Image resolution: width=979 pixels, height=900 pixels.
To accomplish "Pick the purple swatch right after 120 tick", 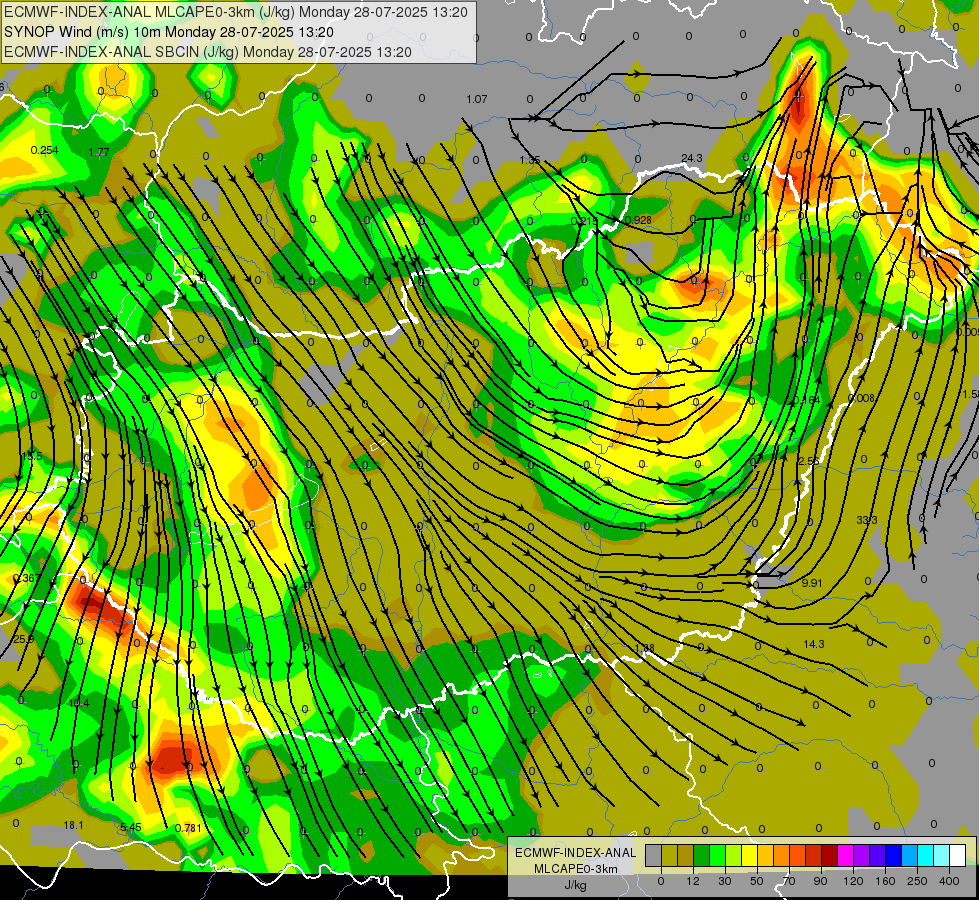I will point(862,855).
